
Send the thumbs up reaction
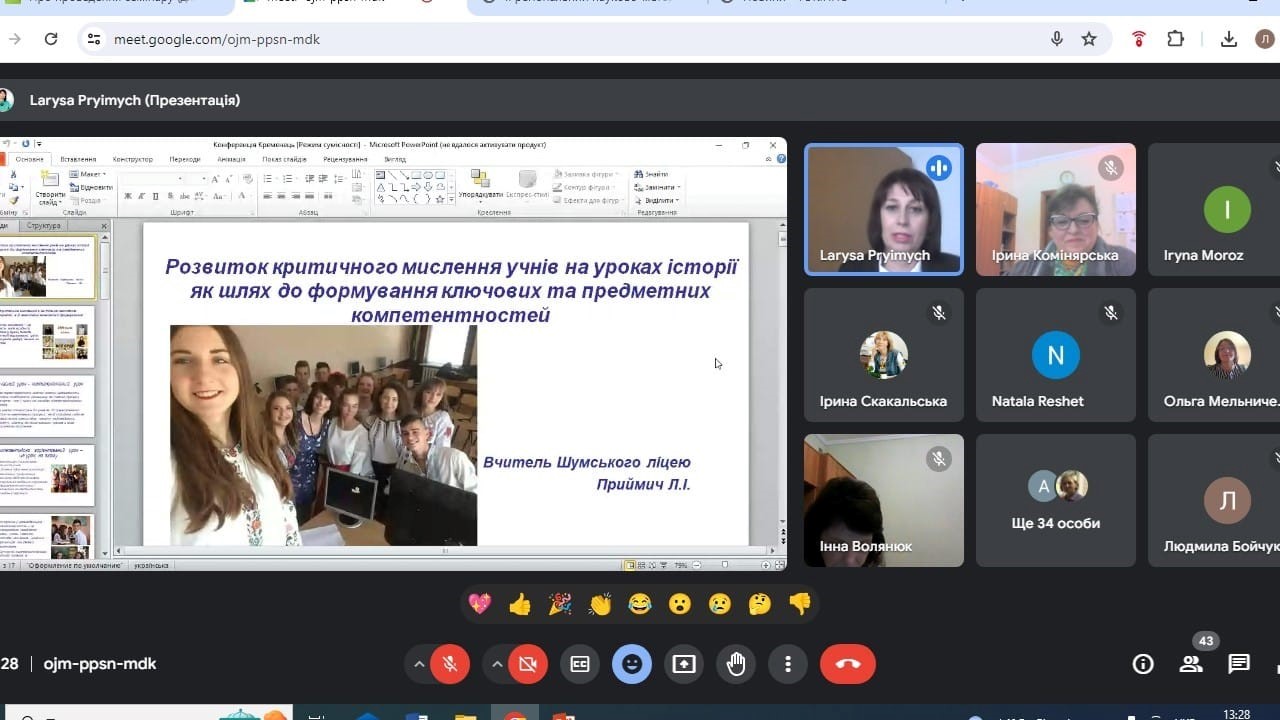click(x=520, y=604)
